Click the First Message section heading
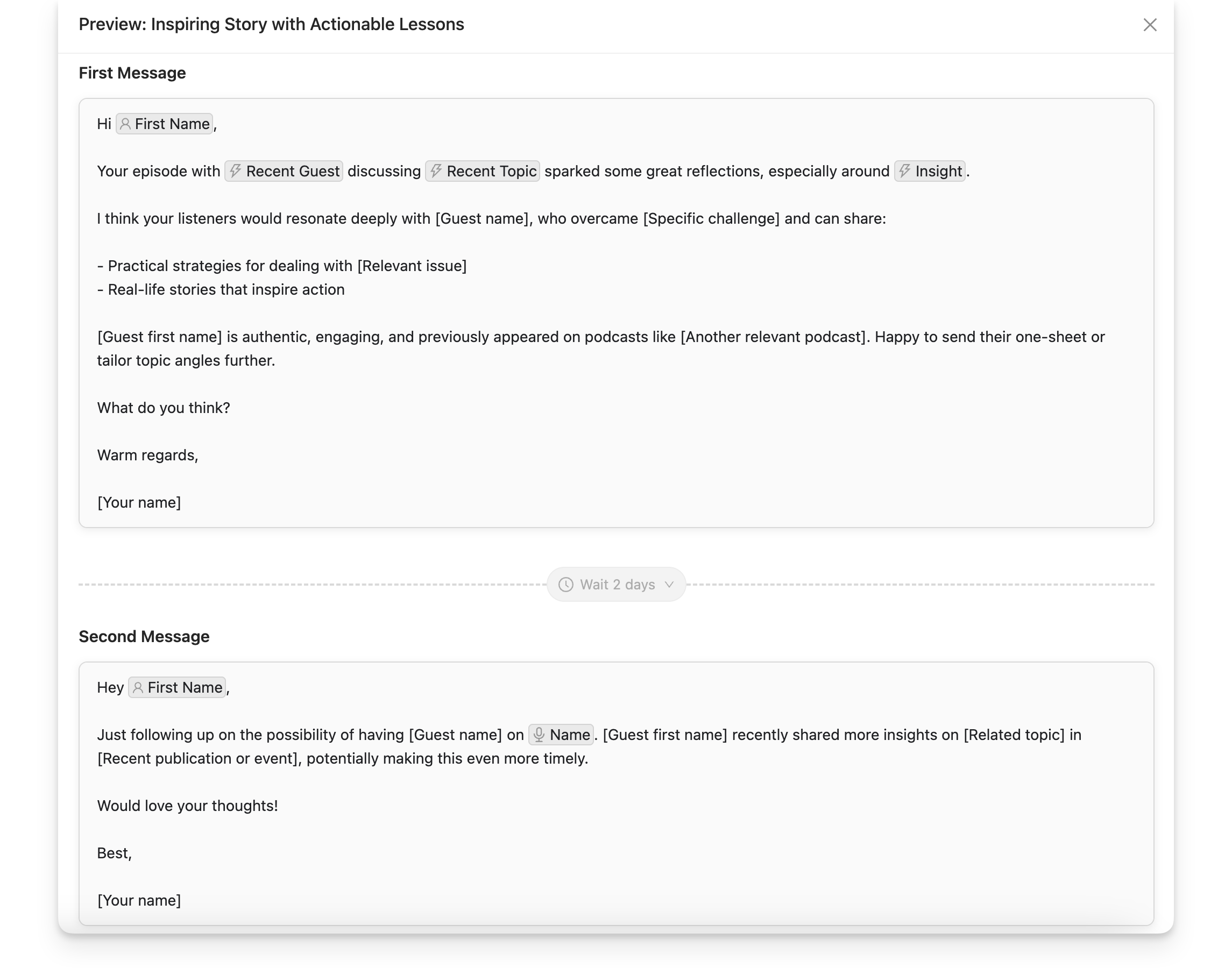This screenshot has width=1232, height=968. click(133, 73)
